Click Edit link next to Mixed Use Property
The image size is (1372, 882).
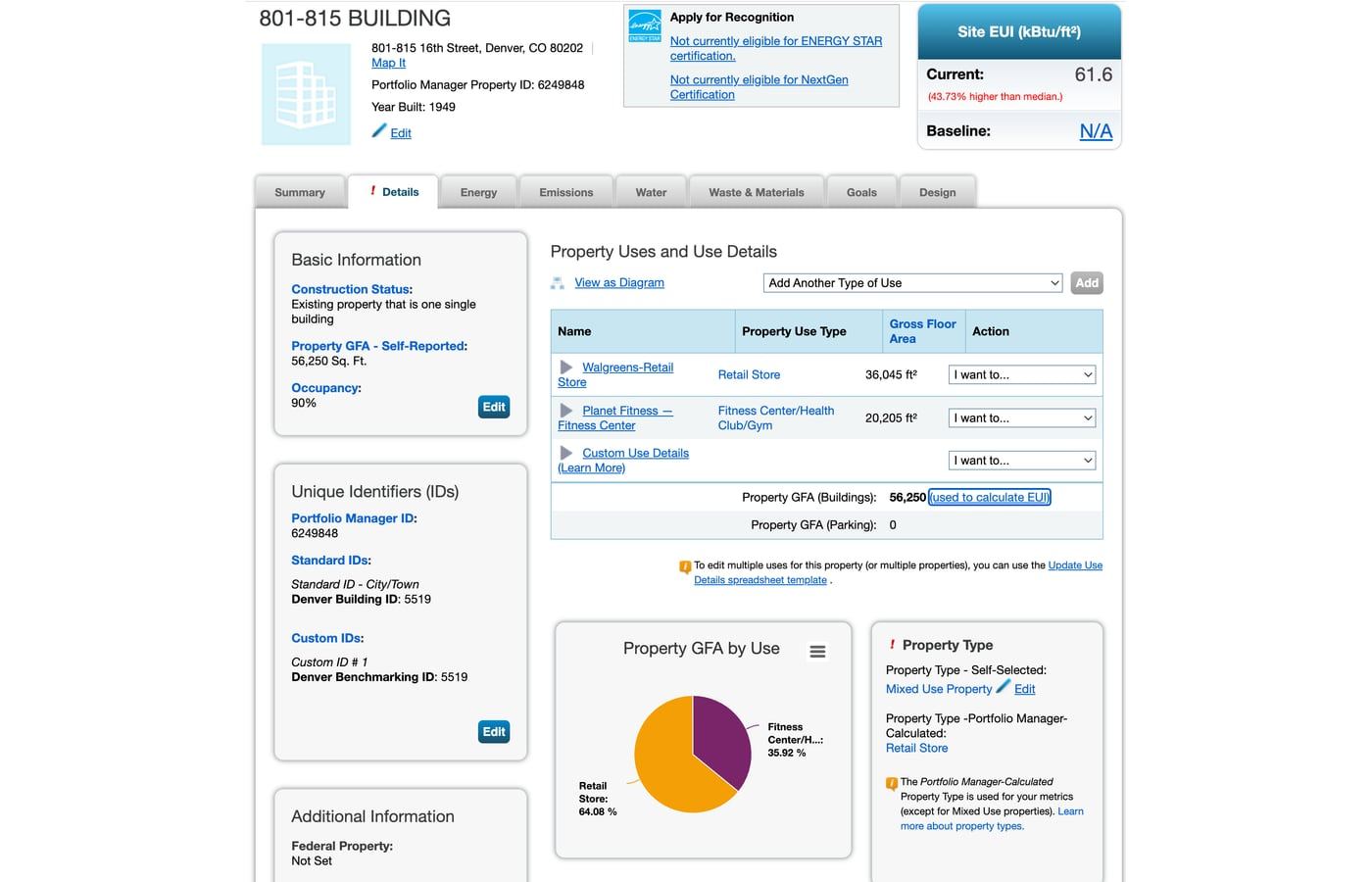point(1025,690)
